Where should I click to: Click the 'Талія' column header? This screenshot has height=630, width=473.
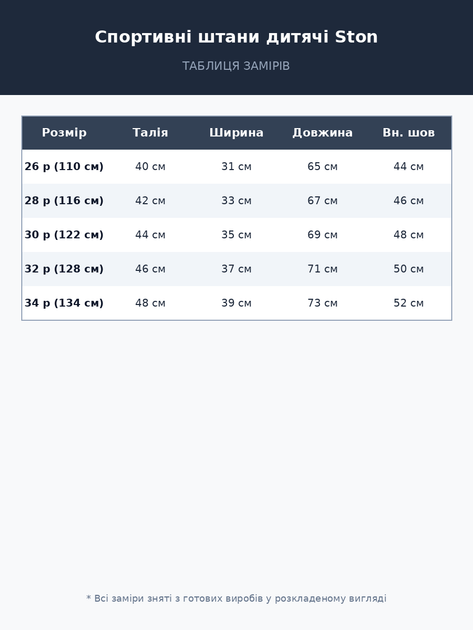click(x=150, y=133)
